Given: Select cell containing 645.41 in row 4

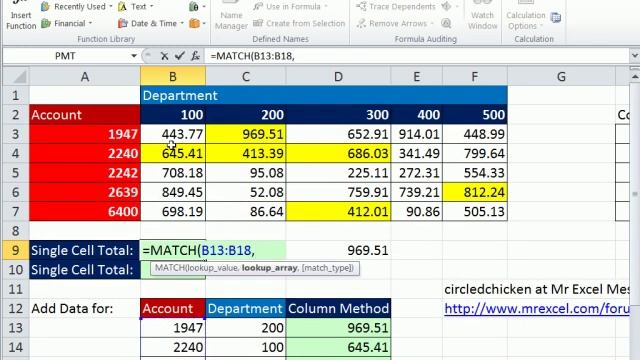Looking at the screenshot, I should (x=173, y=153).
